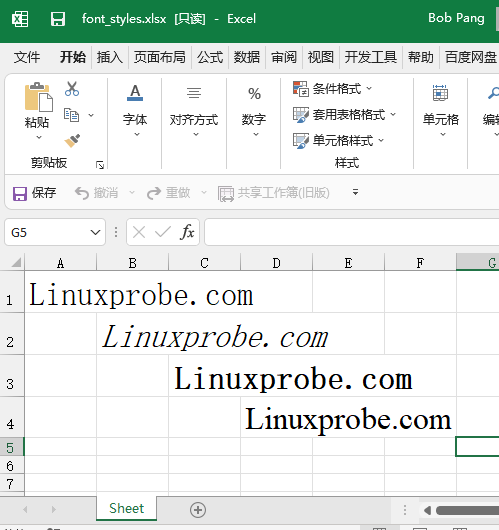Switch to the 视图 view tab

click(320, 57)
